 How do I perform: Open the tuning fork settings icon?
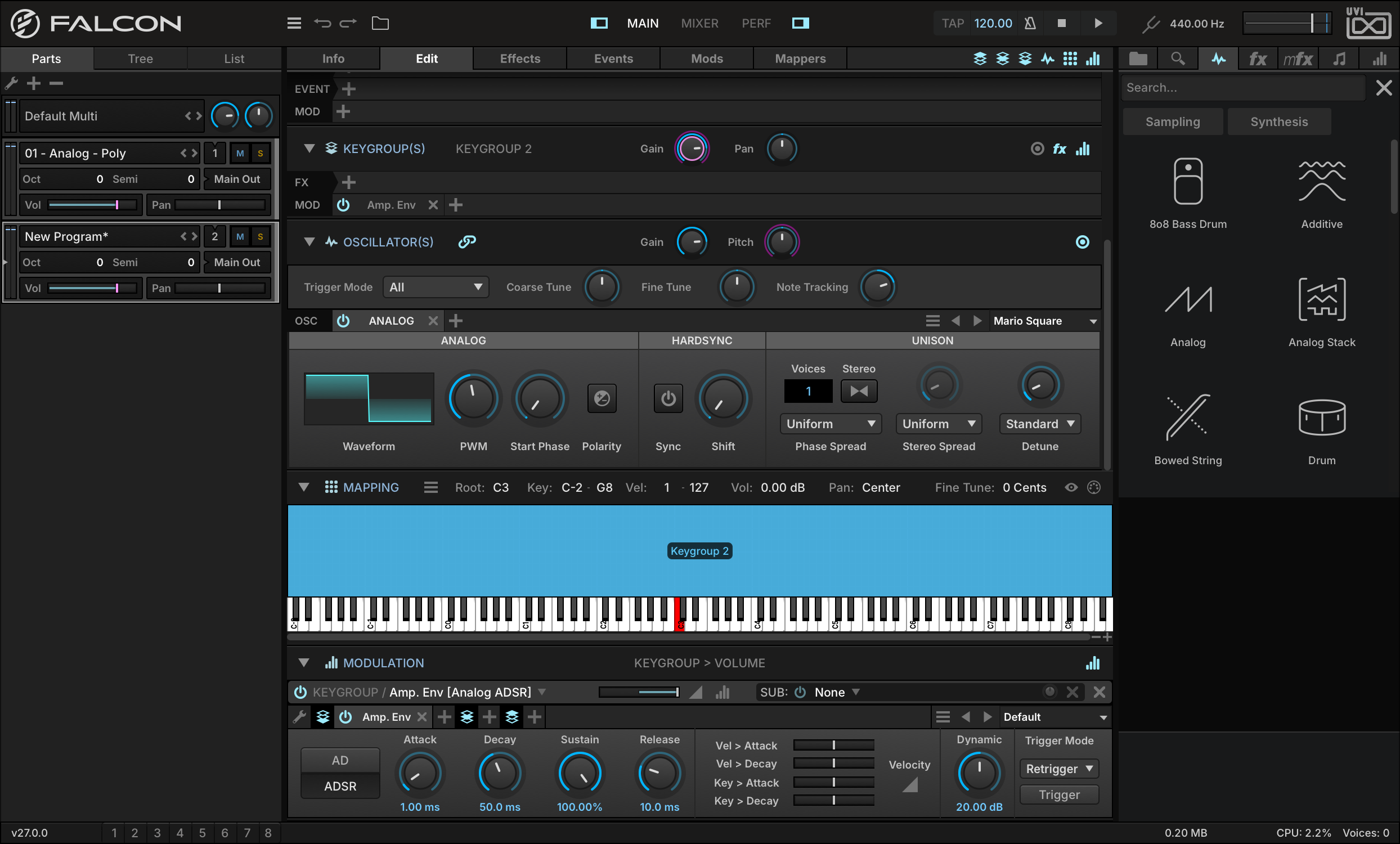click(x=1151, y=24)
